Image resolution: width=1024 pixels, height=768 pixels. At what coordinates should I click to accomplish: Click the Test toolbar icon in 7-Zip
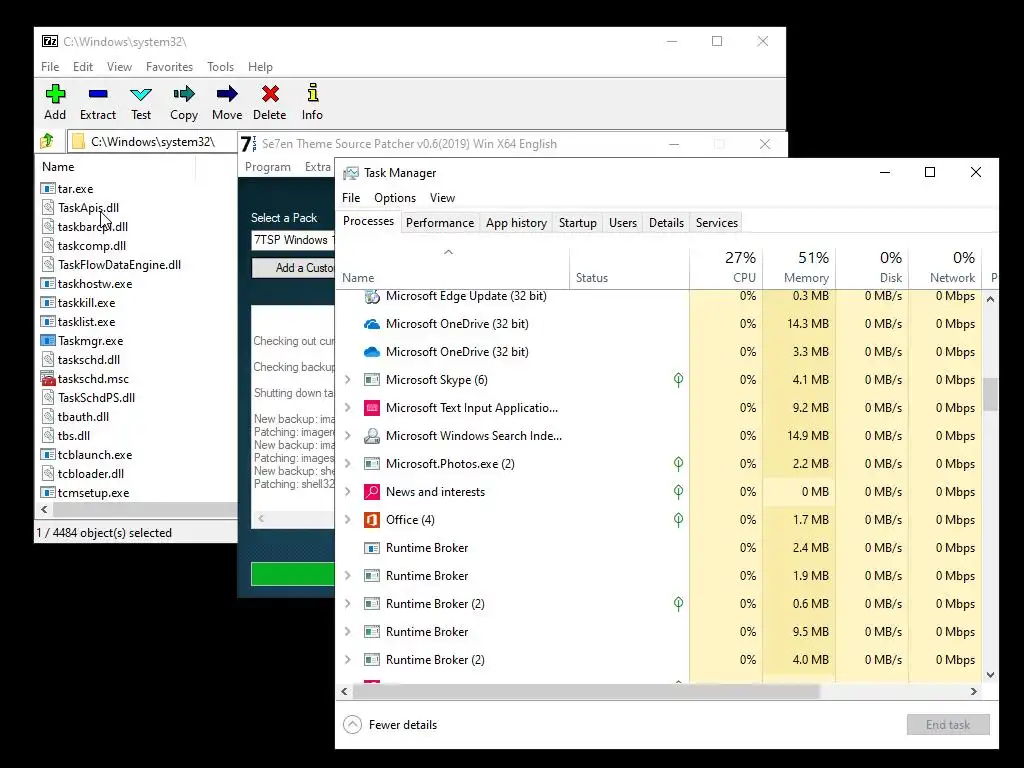click(140, 94)
